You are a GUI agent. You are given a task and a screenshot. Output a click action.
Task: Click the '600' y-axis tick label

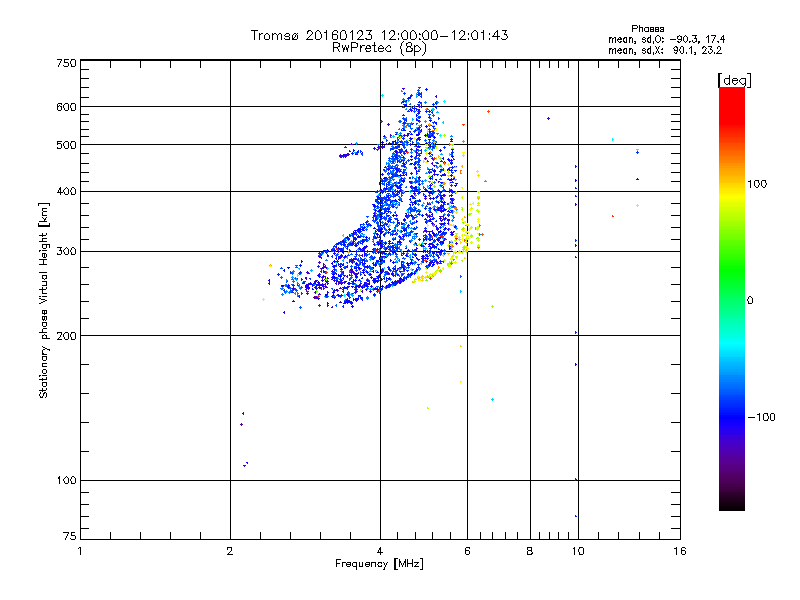67,107
